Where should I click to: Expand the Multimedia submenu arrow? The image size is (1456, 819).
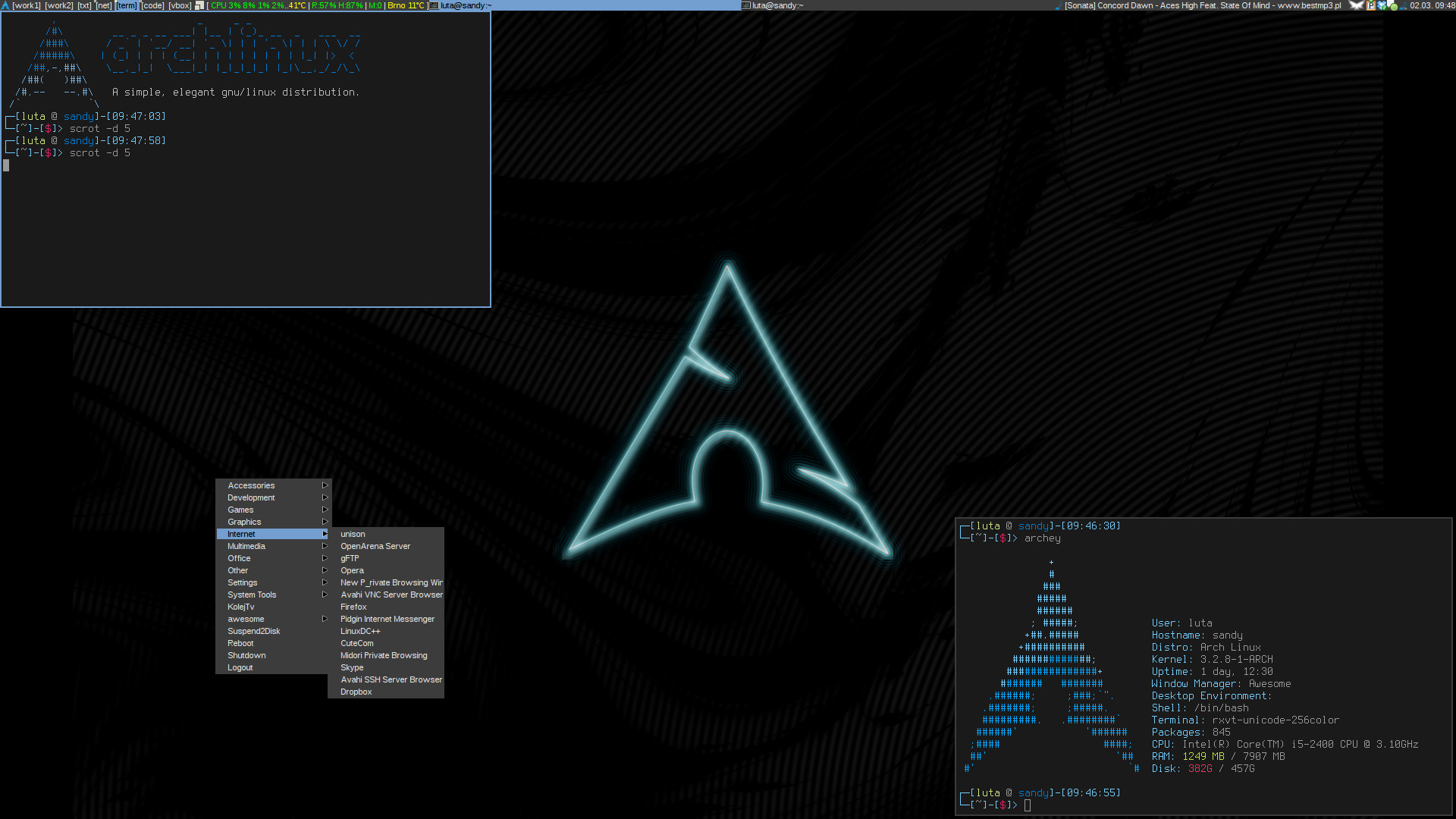tap(325, 546)
